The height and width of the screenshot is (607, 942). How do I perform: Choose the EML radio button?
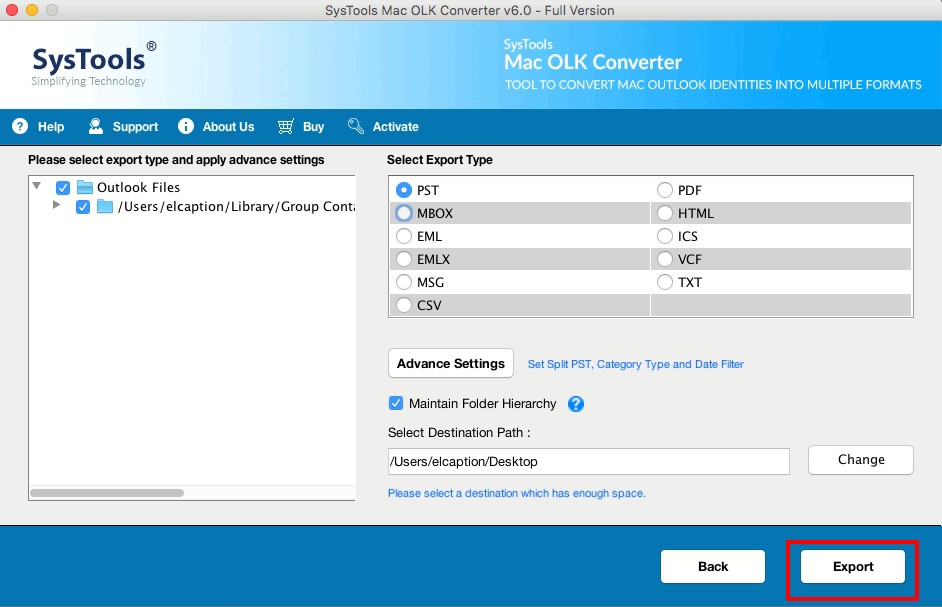[x=404, y=236]
